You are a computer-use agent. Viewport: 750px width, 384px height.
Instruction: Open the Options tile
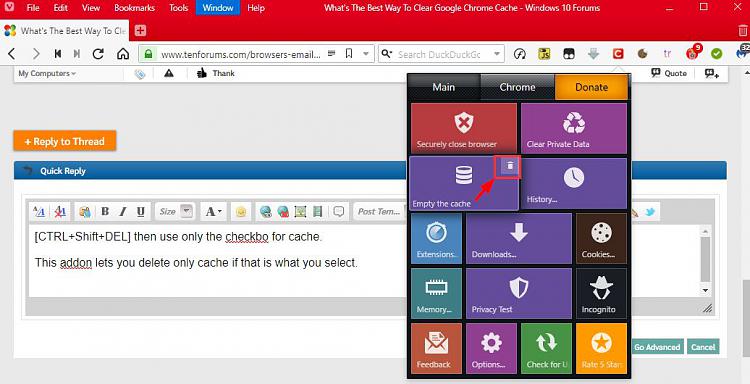491,348
